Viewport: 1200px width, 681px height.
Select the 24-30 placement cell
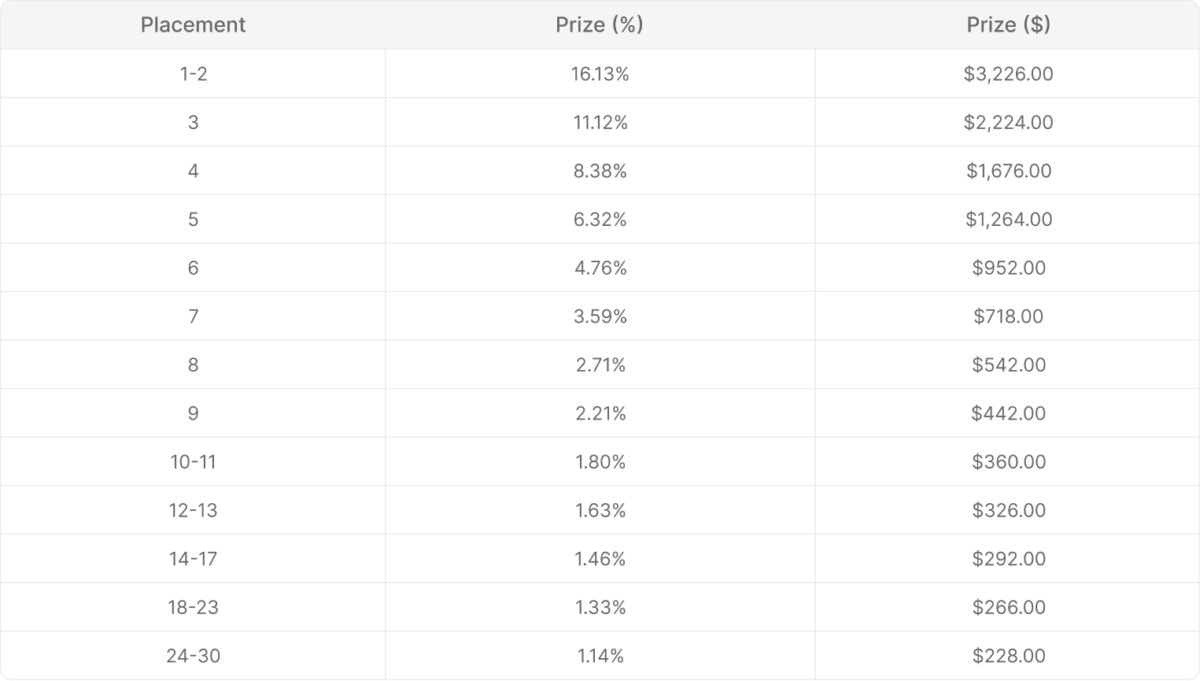(x=193, y=656)
